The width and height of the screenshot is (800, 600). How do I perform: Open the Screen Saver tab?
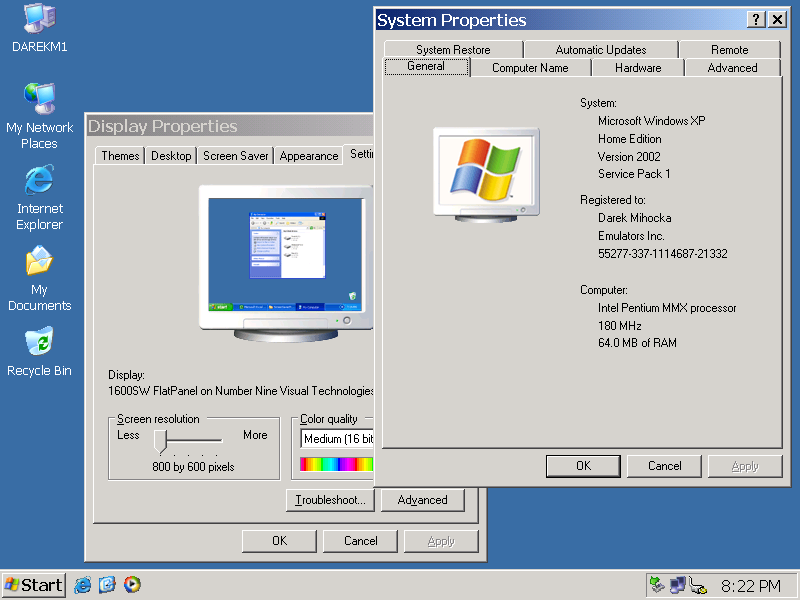coord(235,156)
